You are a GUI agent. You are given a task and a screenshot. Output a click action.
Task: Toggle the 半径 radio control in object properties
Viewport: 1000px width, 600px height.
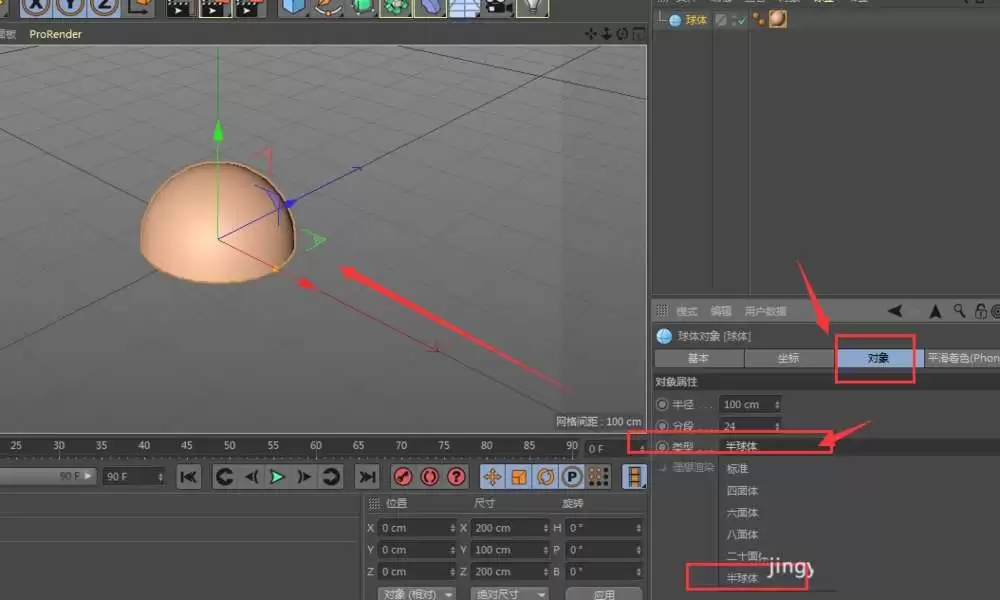[662, 404]
